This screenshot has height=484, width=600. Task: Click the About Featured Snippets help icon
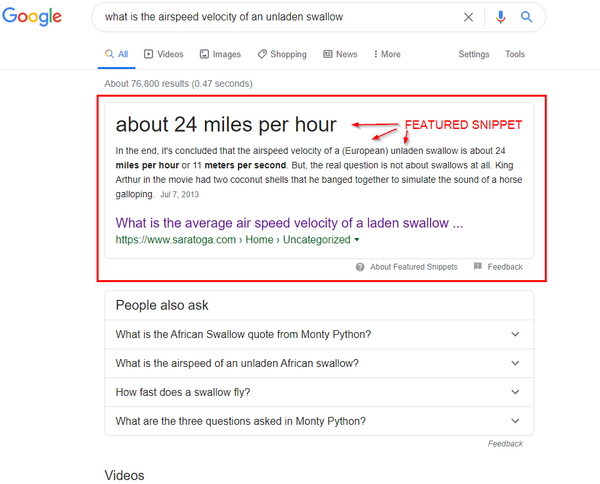tap(360, 267)
